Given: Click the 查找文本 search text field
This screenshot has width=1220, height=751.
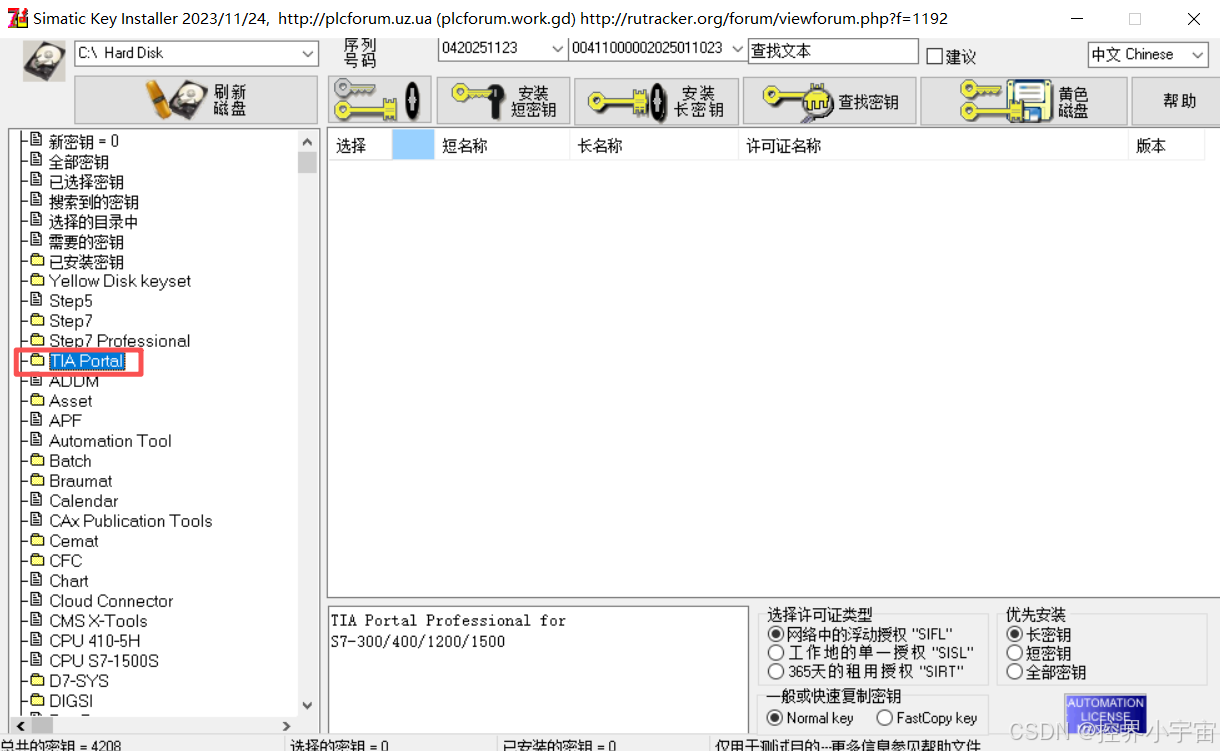Looking at the screenshot, I should click(x=832, y=50).
